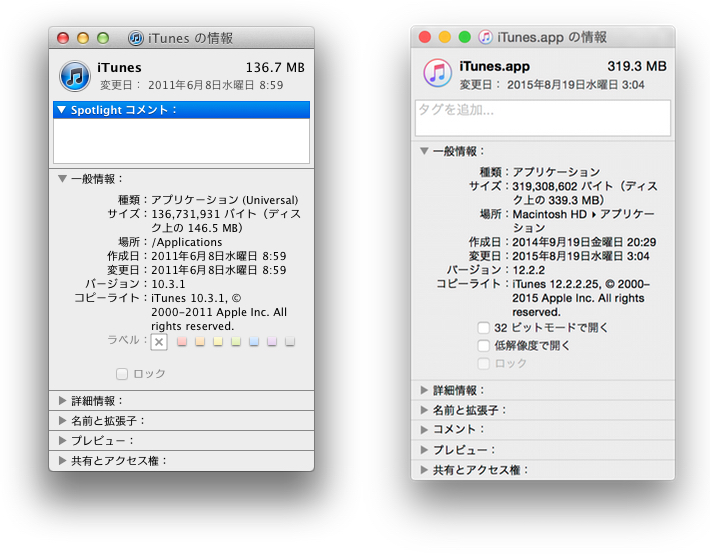Expand 詳細情報 in the iTunes window

pos(62,400)
